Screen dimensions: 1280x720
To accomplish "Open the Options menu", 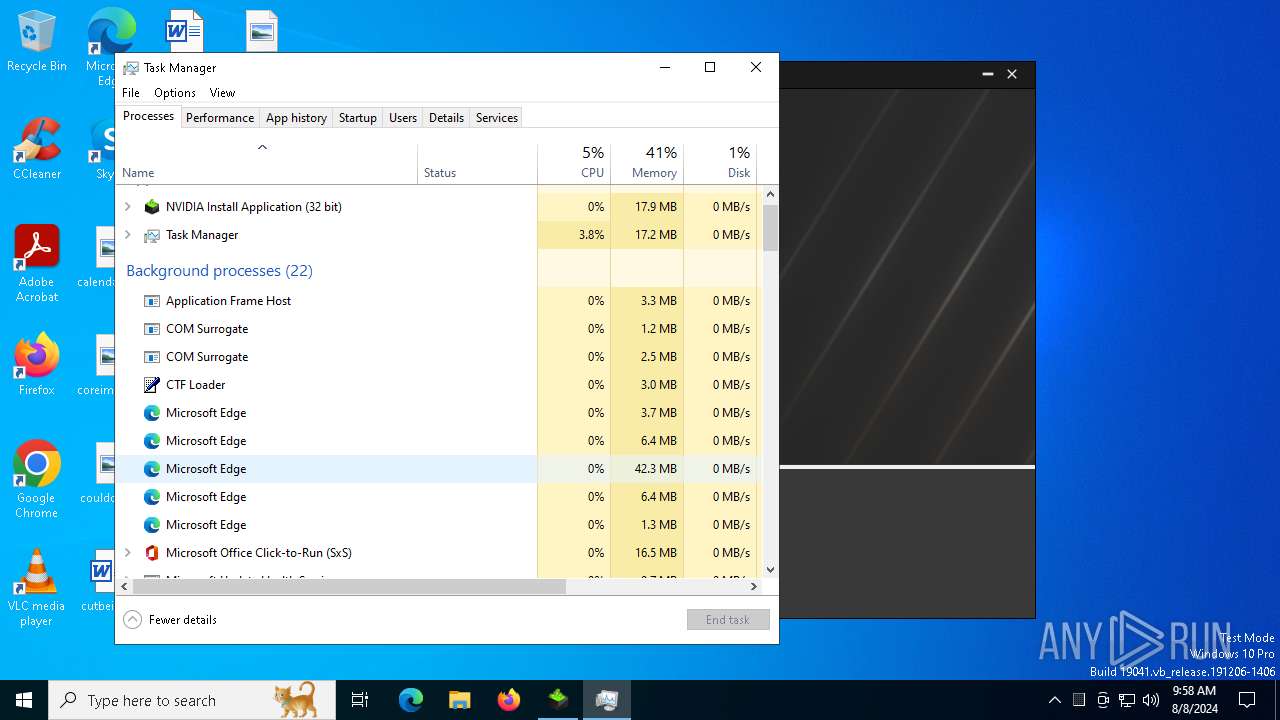I will pyautogui.click(x=175, y=93).
